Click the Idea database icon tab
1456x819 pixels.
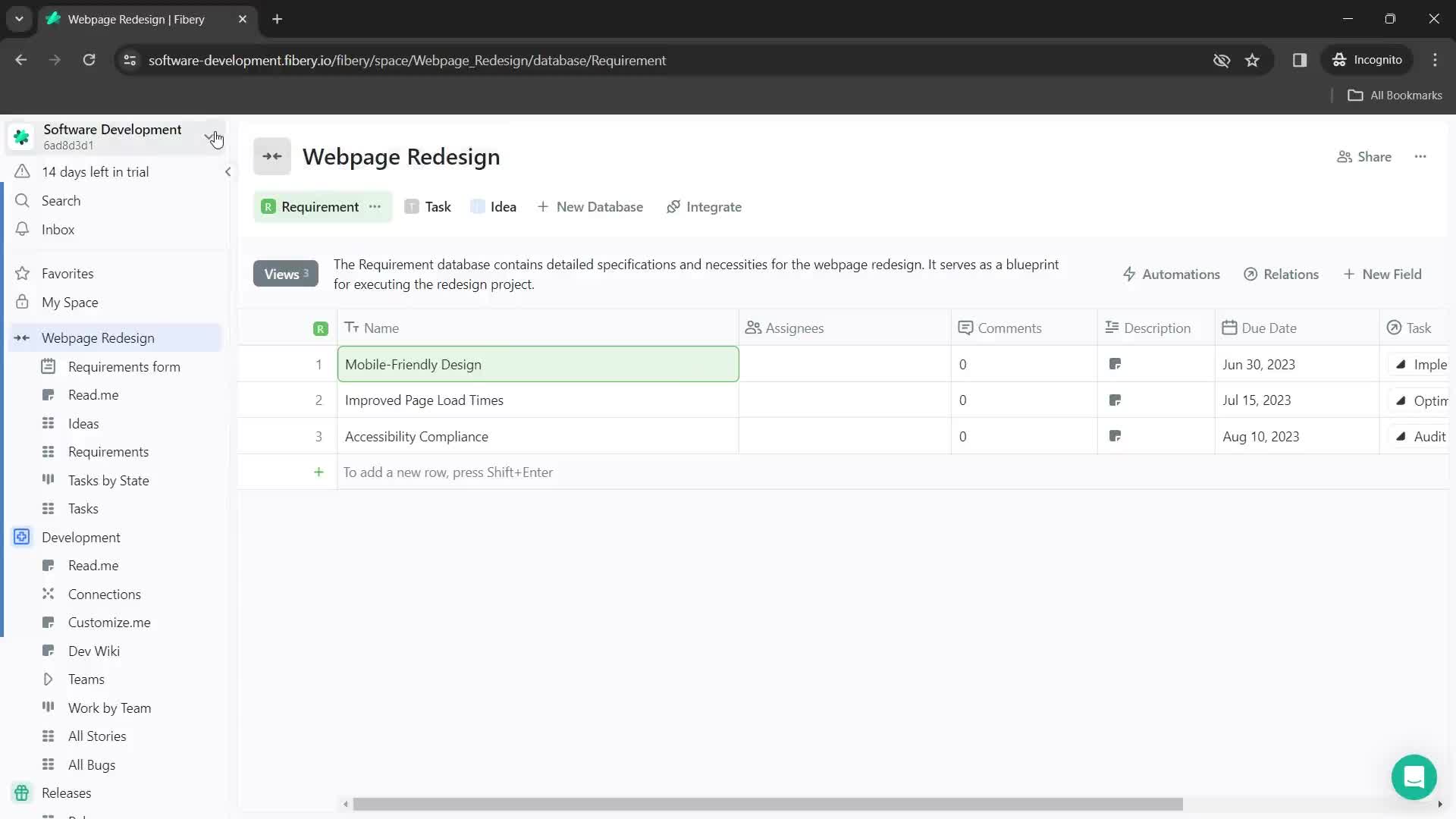(477, 207)
